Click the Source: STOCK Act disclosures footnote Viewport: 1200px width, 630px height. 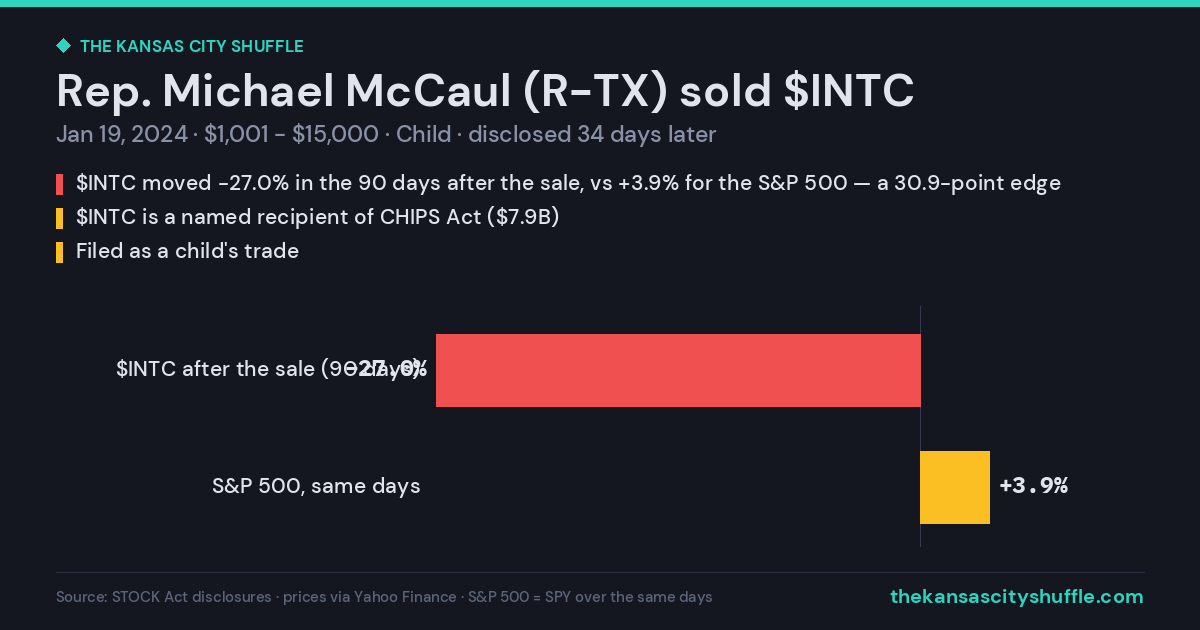click(384, 597)
